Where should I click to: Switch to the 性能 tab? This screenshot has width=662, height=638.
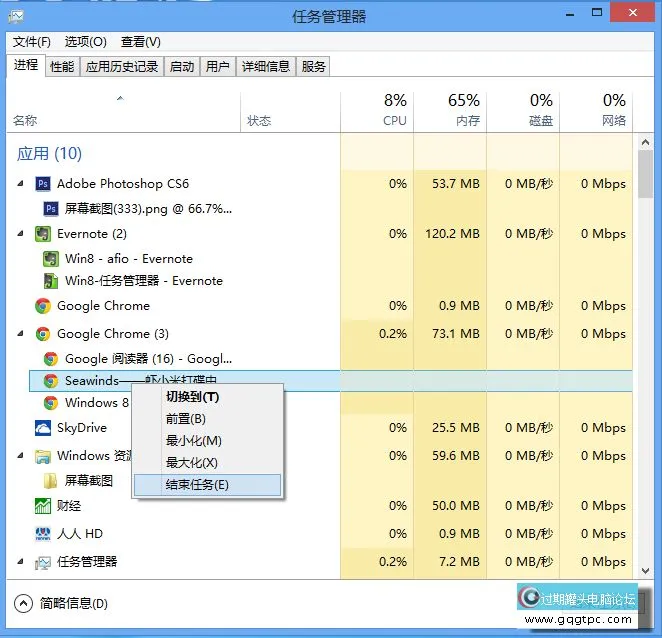(x=62, y=66)
